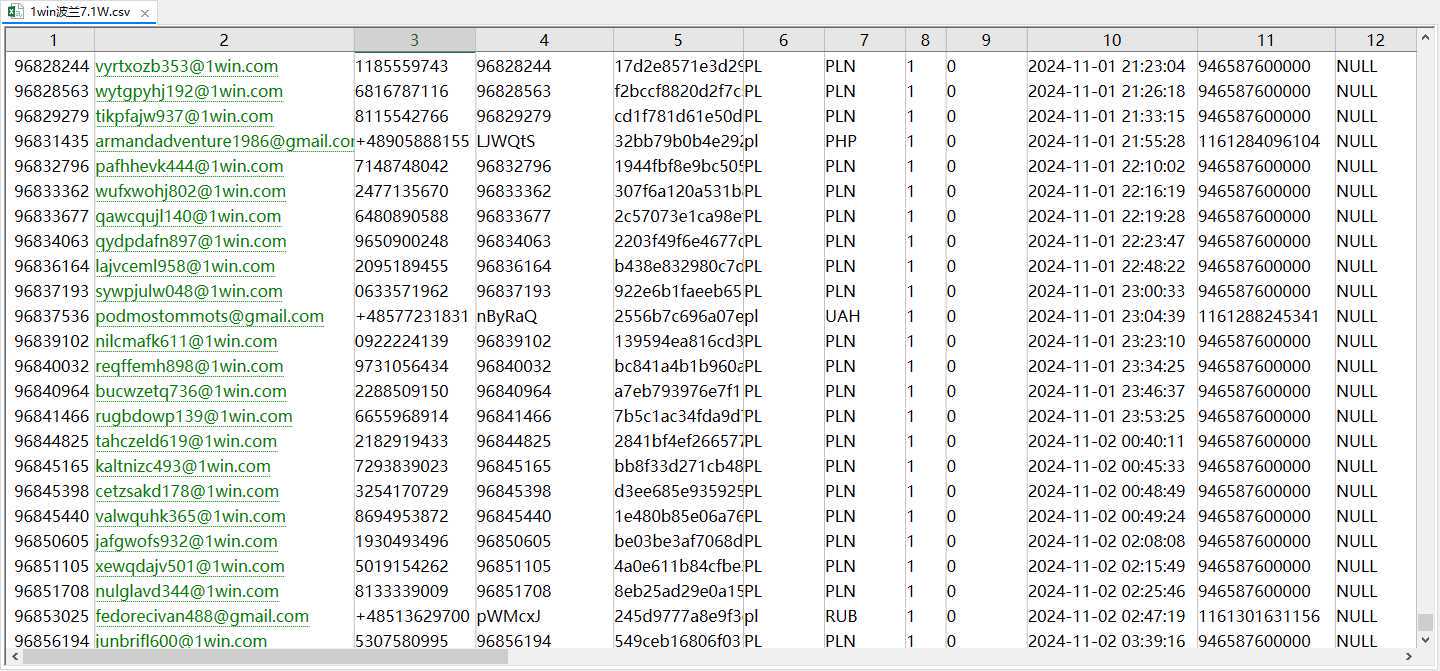Click the vertical scrollbar down arrow
Screen dimensions: 1440x671
click(x=1426, y=640)
